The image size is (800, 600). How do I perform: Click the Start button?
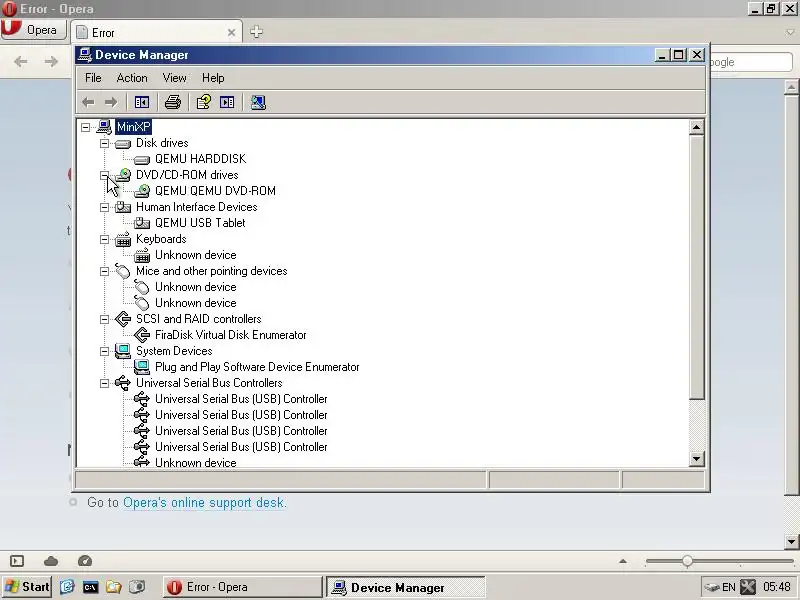tap(27, 587)
